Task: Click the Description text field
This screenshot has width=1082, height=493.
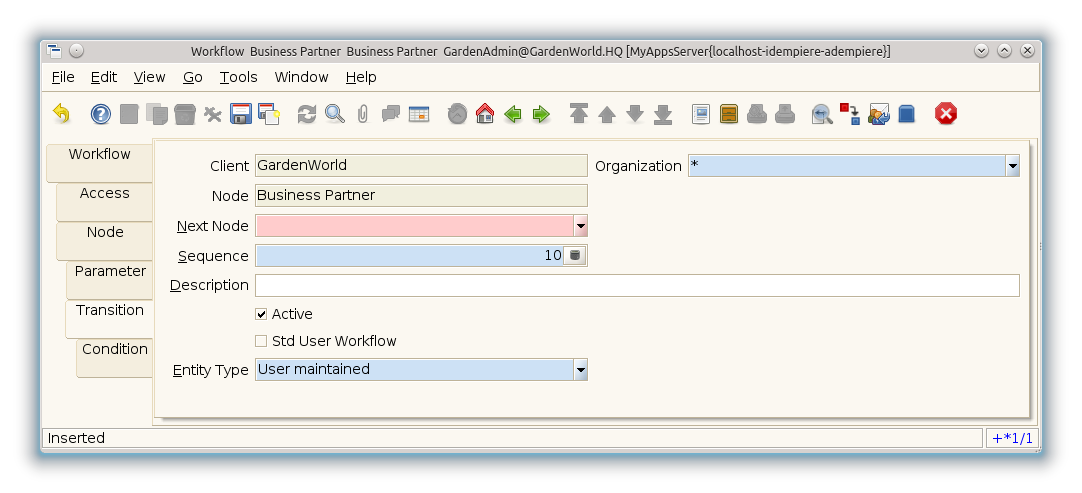Action: click(637, 286)
